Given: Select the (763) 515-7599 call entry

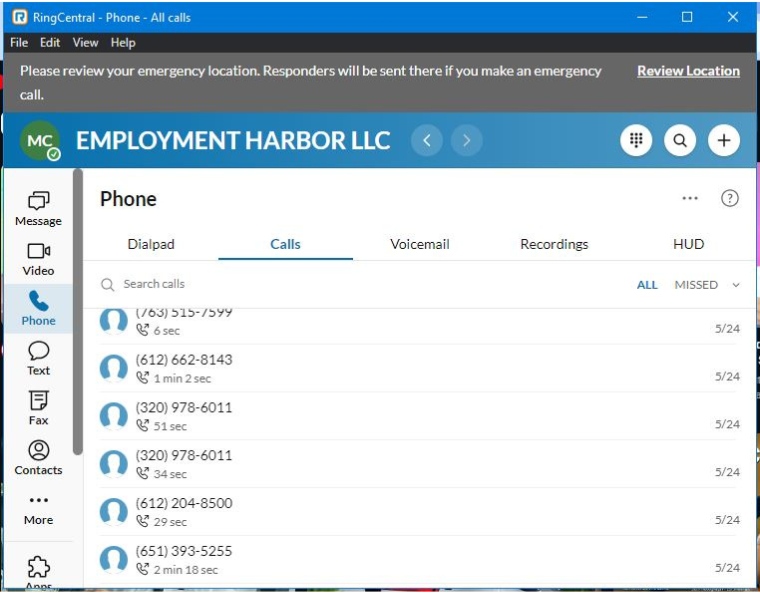Looking at the screenshot, I should click(x=420, y=327).
